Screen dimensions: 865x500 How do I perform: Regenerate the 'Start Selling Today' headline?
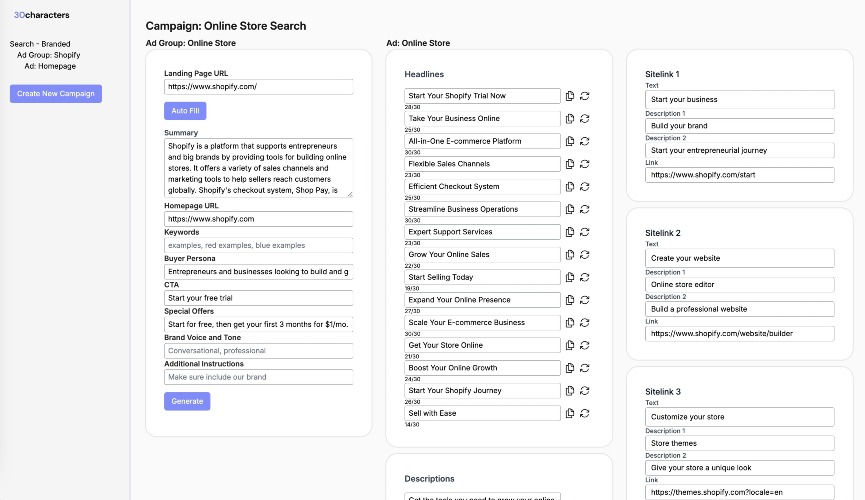tap(585, 277)
